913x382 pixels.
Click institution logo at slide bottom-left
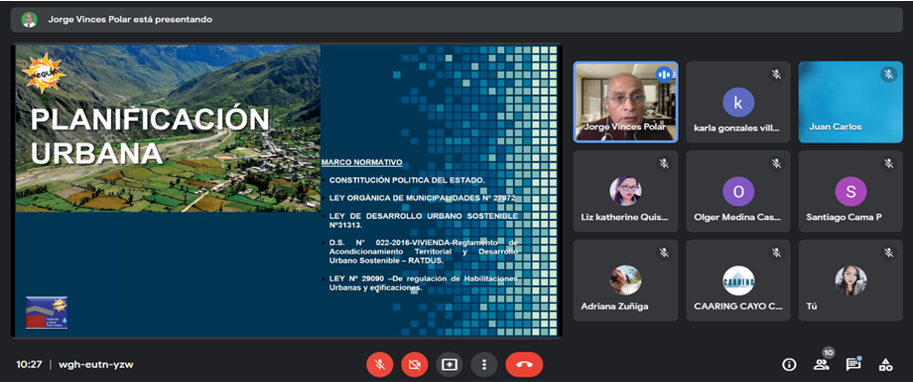pyautogui.click(x=47, y=313)
